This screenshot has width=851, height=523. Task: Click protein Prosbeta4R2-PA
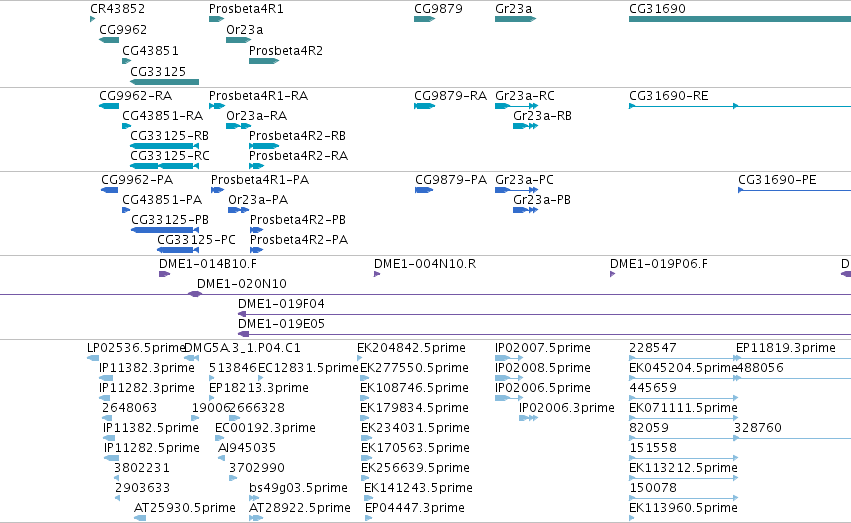(x=256, y=250)
